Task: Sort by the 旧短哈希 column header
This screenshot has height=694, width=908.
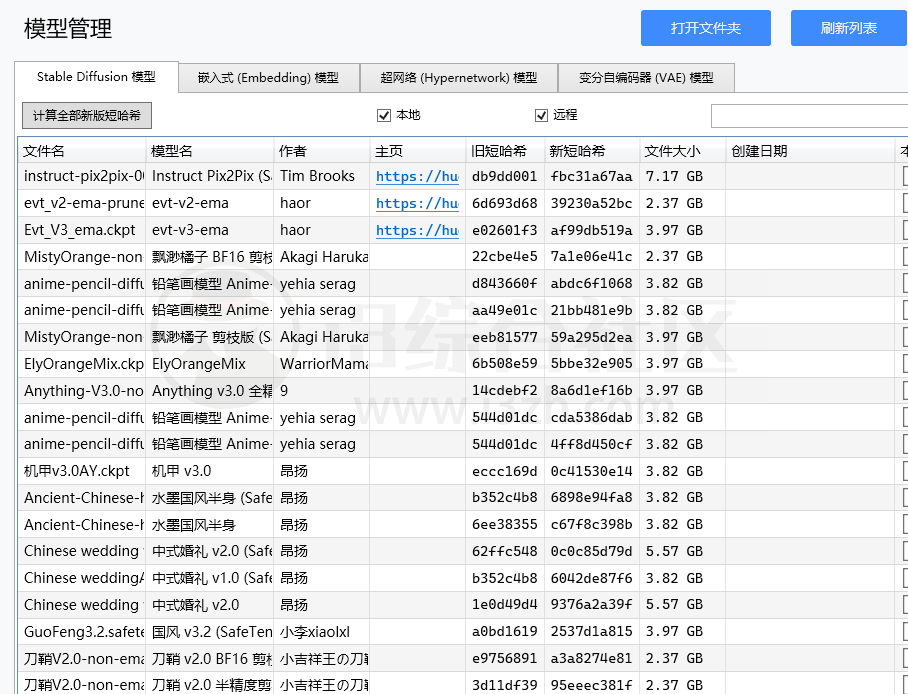Action: 505,151
